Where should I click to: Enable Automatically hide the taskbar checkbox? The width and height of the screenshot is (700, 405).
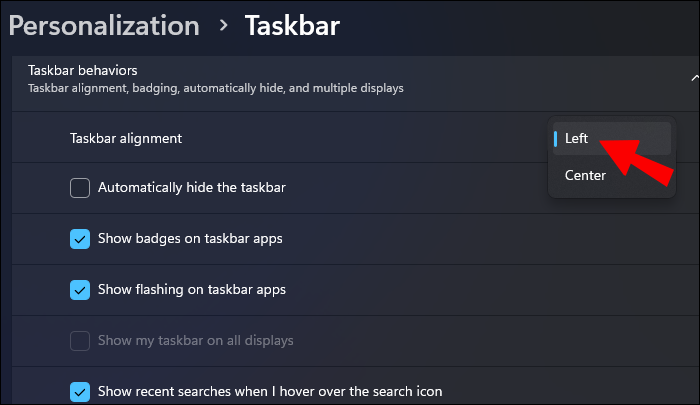point(80,187)
